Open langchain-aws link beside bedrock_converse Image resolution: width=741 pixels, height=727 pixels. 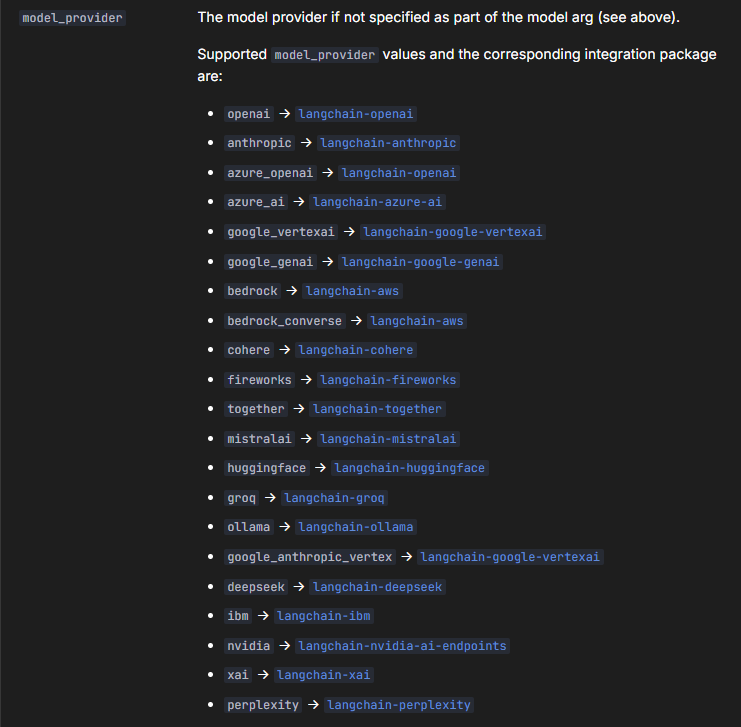[417, 321]
